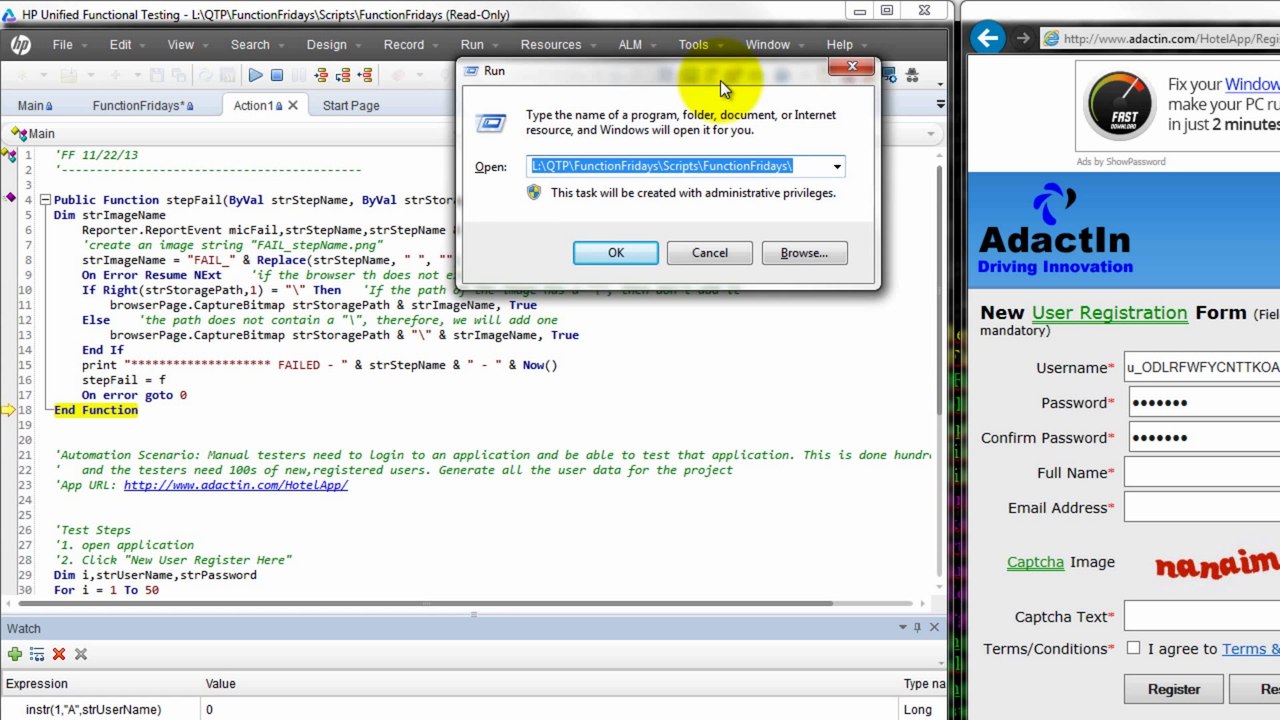Click the Email Address input field
Image resolution: width=1280 pixels, height=720 pixels.
coord(1202,507)
